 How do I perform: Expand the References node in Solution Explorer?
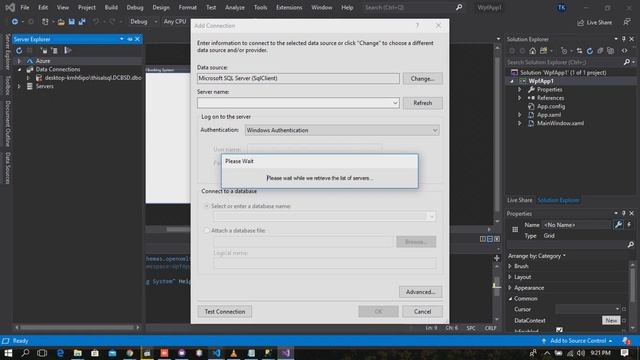click(520, 98)
